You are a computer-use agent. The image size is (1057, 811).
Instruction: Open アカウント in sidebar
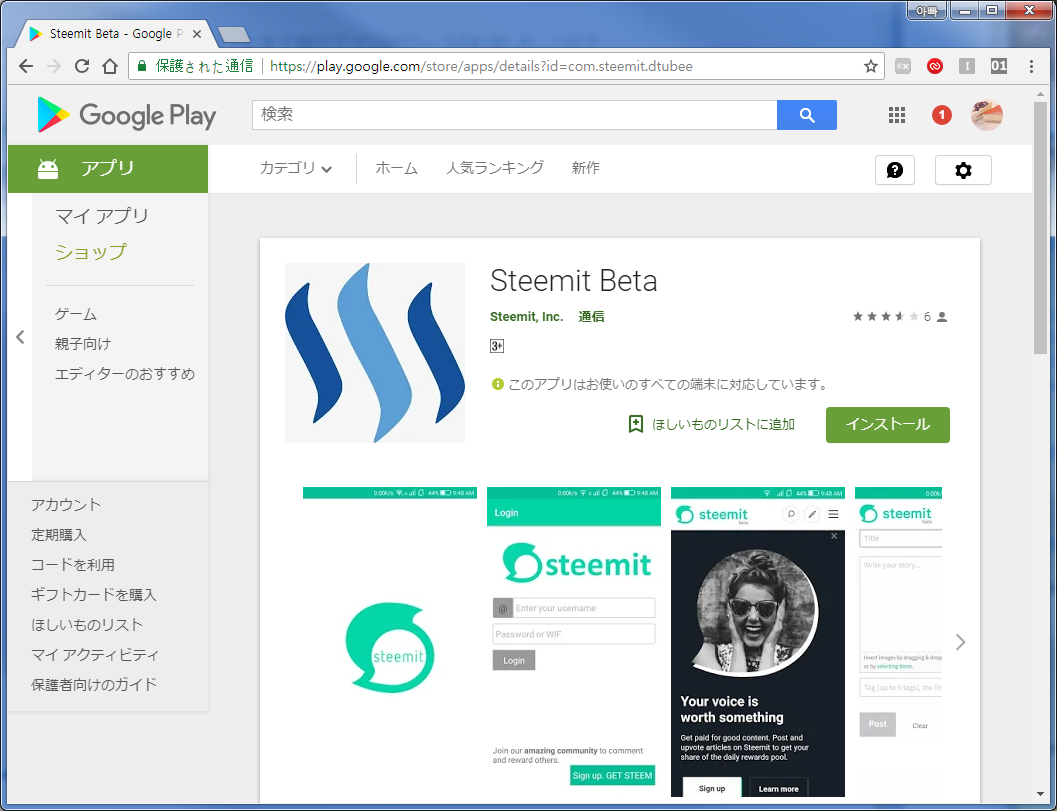point(66,505)
